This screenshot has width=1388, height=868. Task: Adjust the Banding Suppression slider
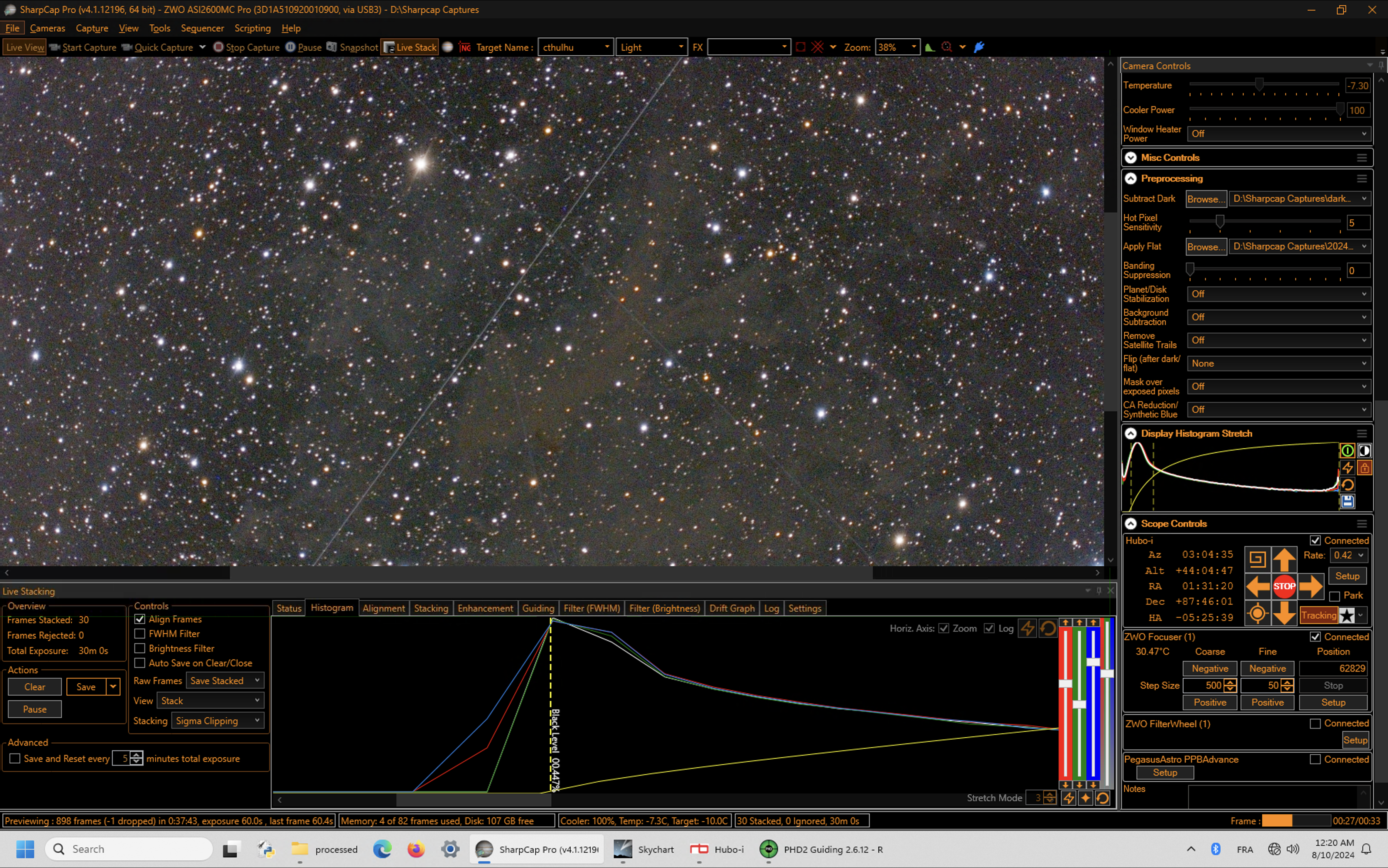click(x=1191, y=270)
